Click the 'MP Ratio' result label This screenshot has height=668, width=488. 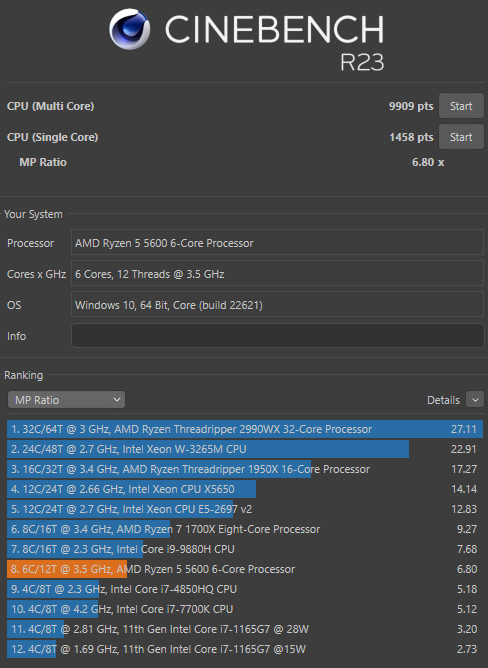tap(43, 162)
